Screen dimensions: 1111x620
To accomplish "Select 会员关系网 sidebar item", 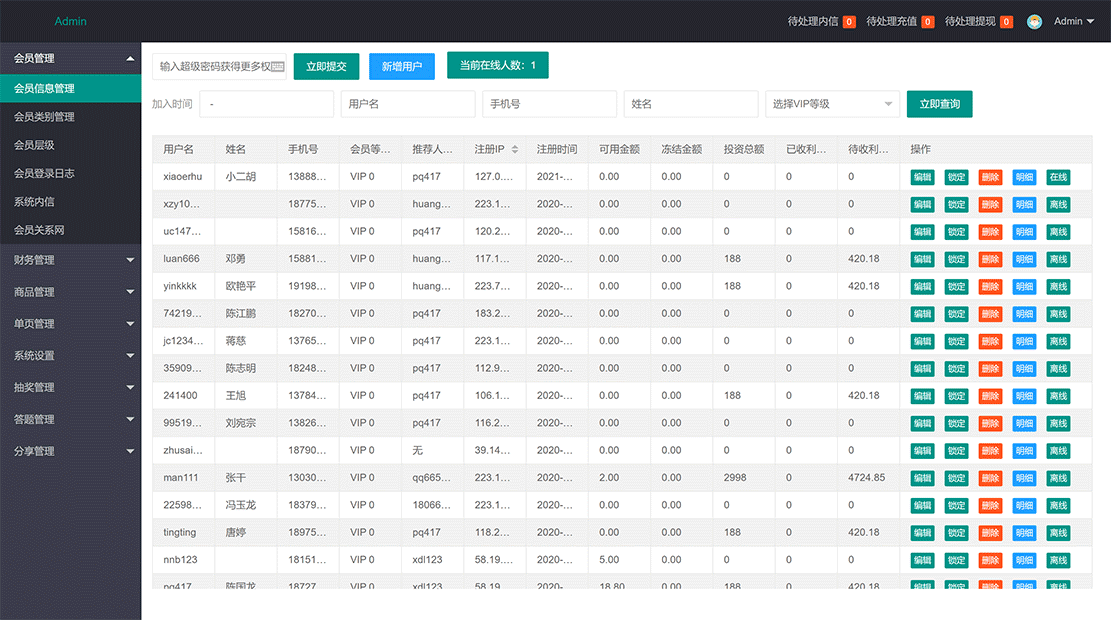I will (x=39, y=230).
